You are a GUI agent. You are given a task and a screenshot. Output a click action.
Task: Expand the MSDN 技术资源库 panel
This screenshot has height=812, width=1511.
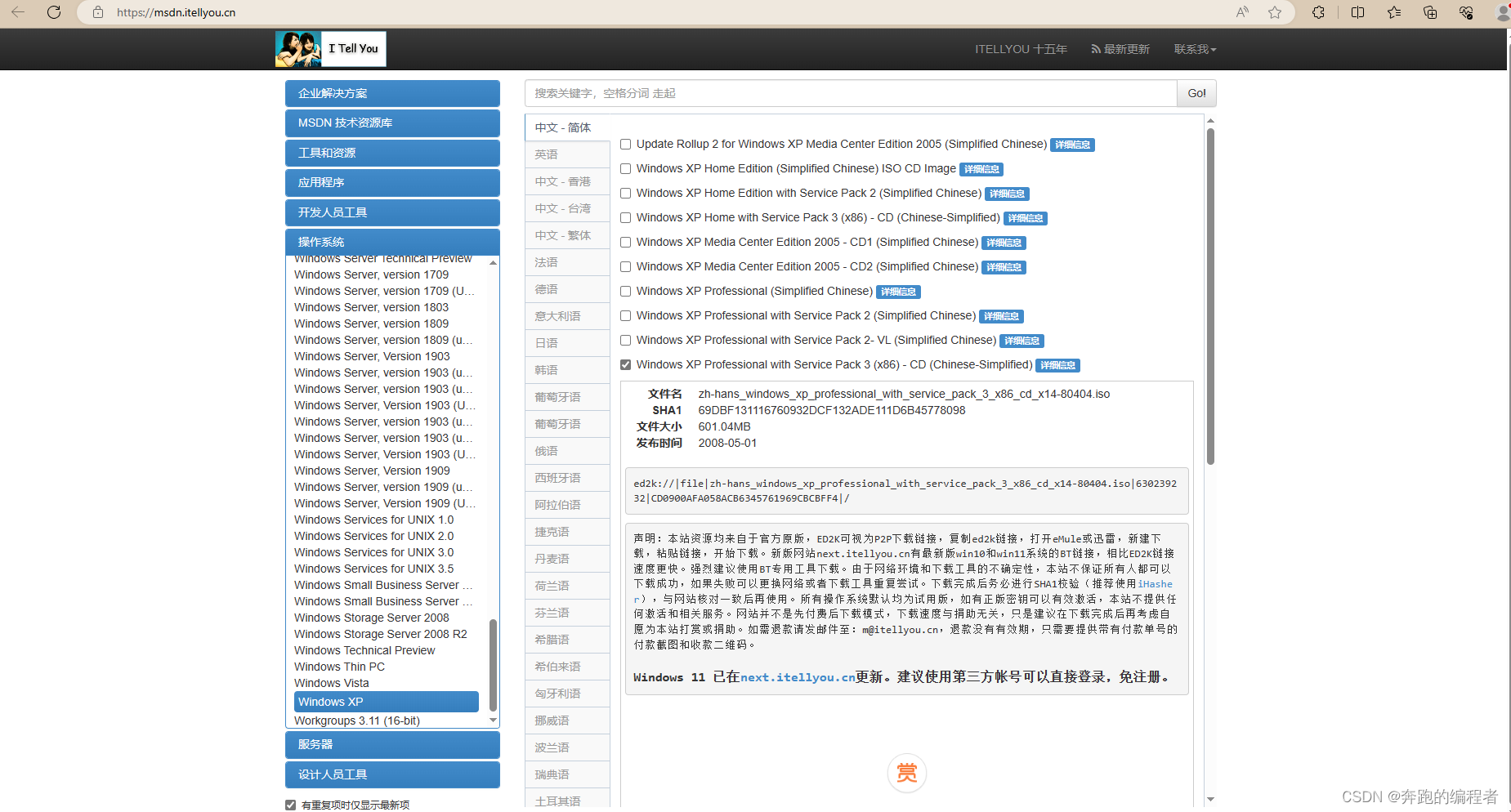click(392, 123)
